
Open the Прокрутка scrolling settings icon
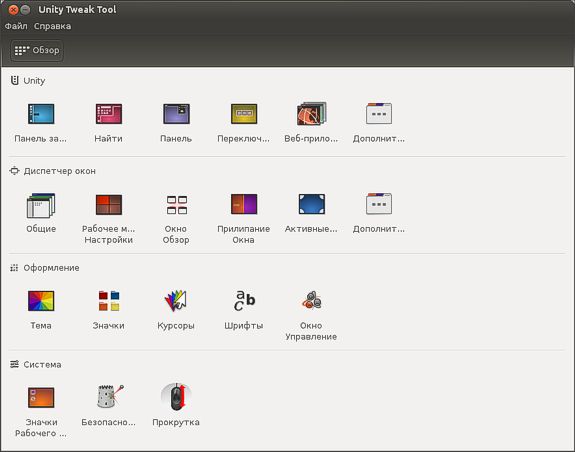[x=176, y=397]
